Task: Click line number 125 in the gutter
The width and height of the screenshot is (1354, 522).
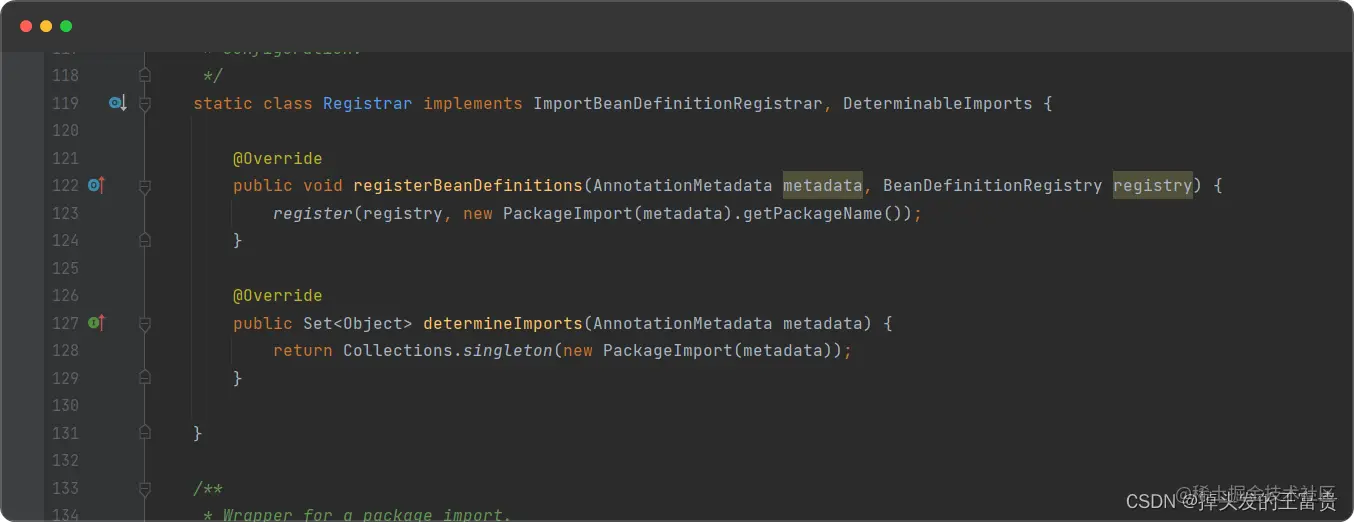Action: 65,268
